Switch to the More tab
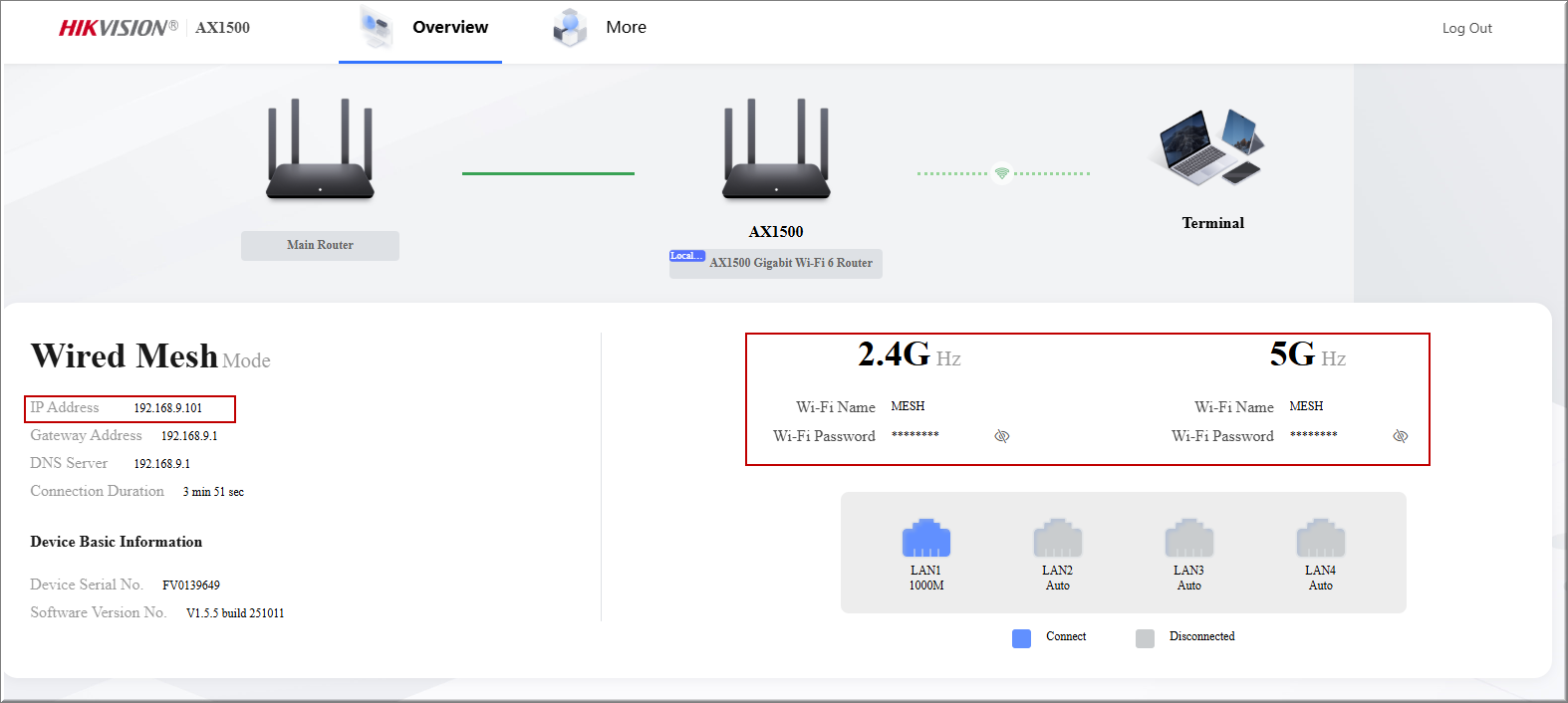 (625, 28)
